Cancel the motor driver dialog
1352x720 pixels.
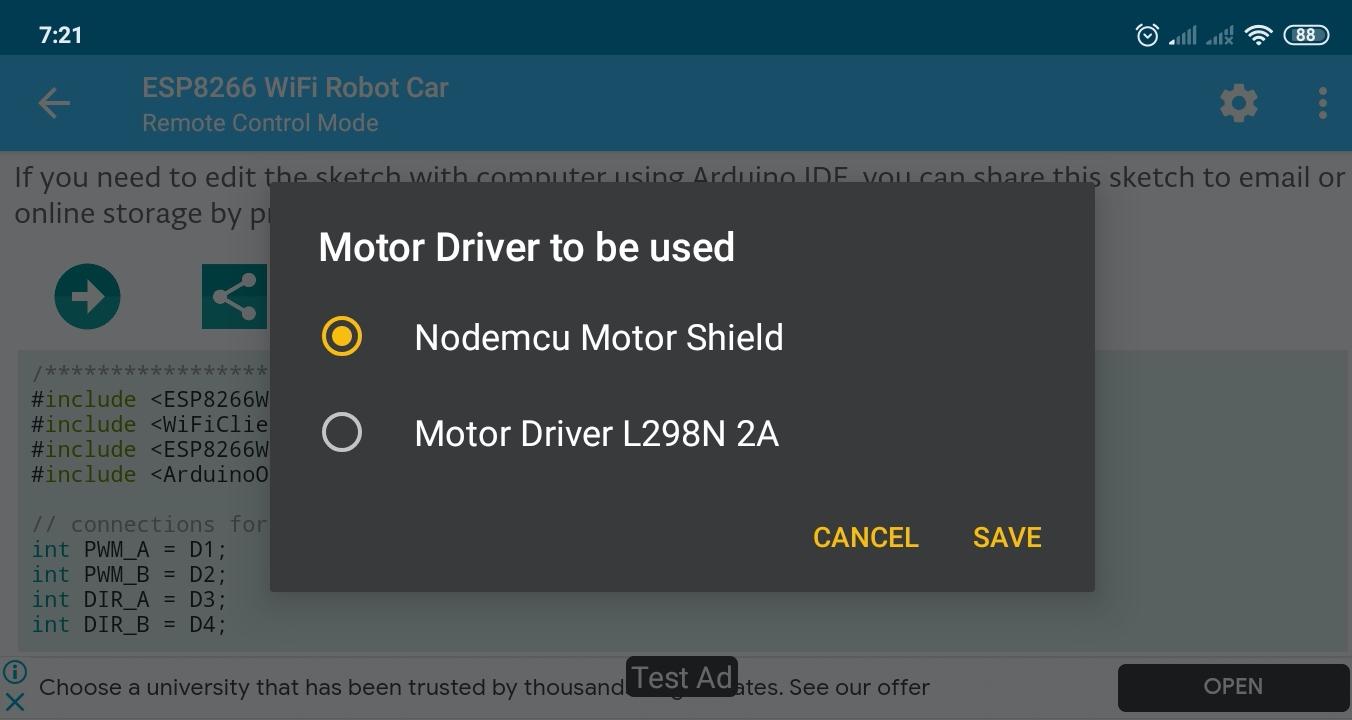pos(865,537)
